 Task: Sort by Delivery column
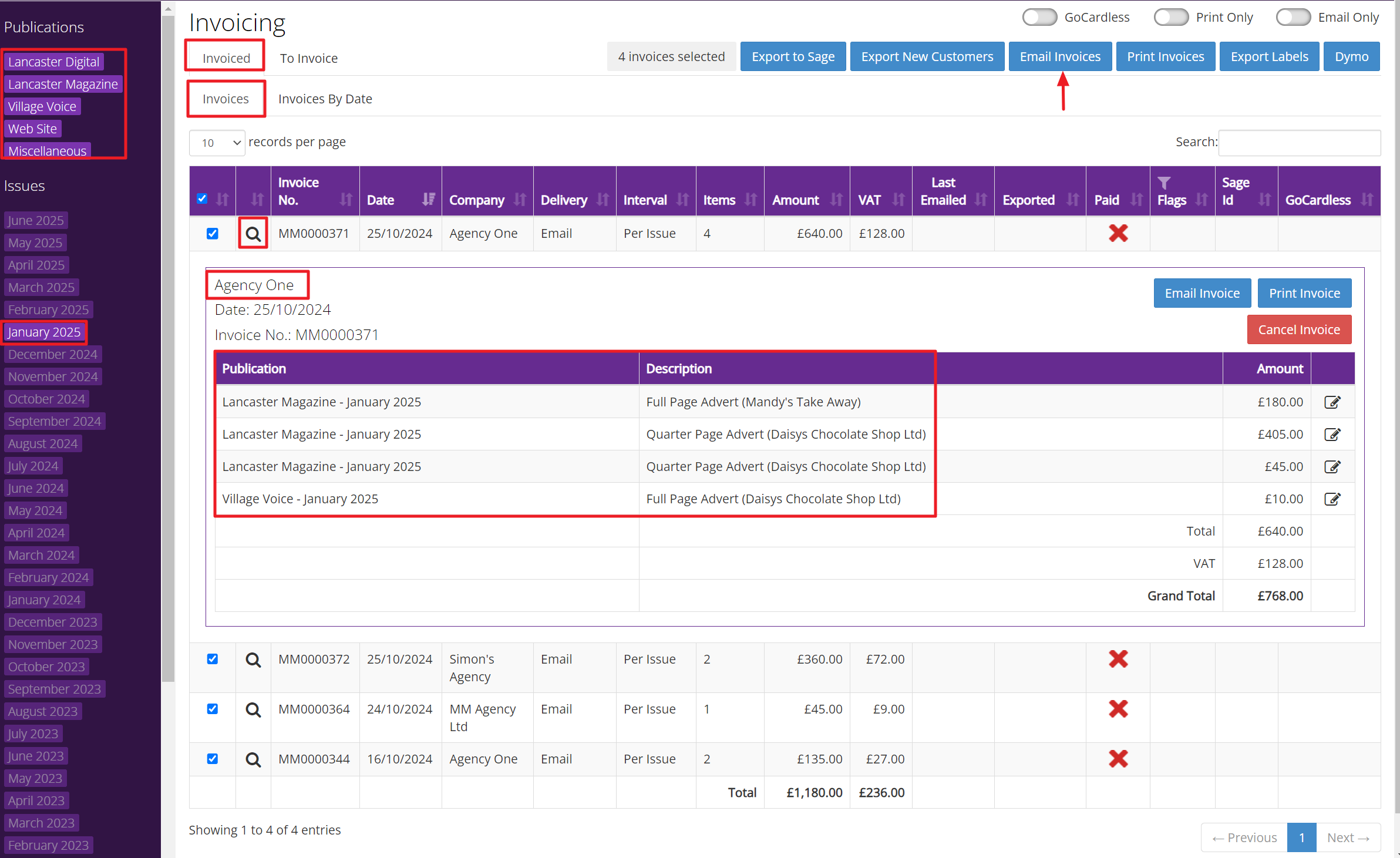point(575,191)
